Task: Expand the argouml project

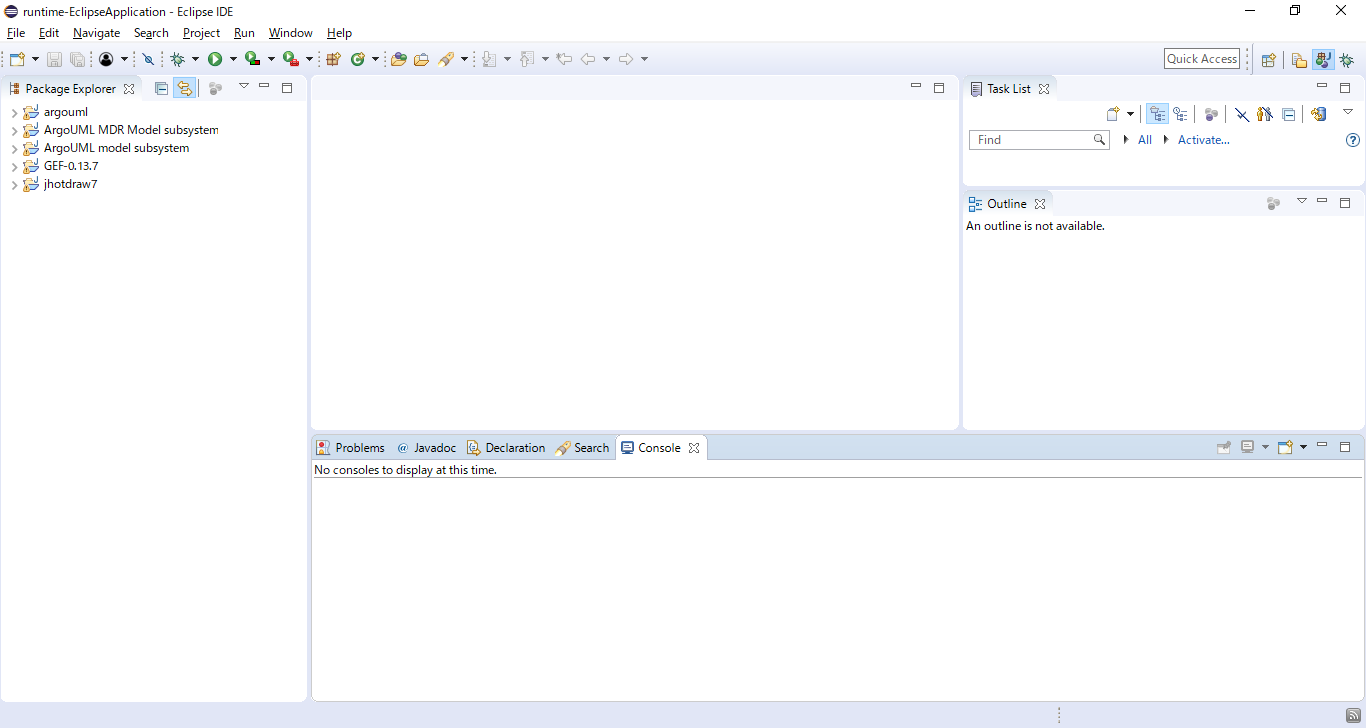Action: tap(14, 112)
